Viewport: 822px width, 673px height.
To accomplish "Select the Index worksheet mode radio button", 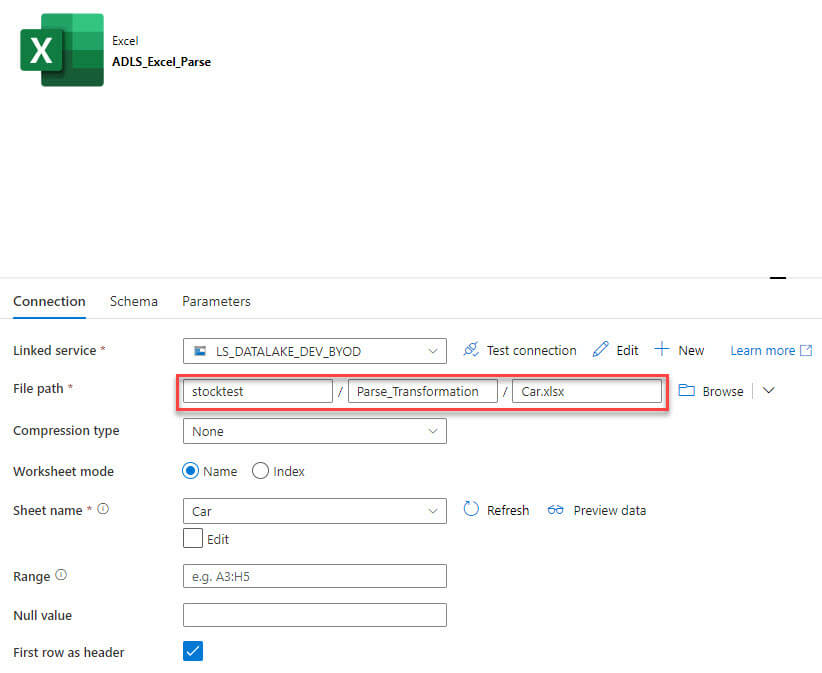I will [260, 471].
